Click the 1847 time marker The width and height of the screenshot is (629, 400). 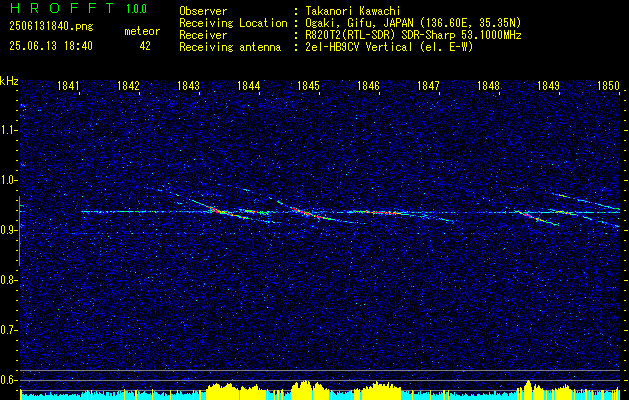coord(428,86)
